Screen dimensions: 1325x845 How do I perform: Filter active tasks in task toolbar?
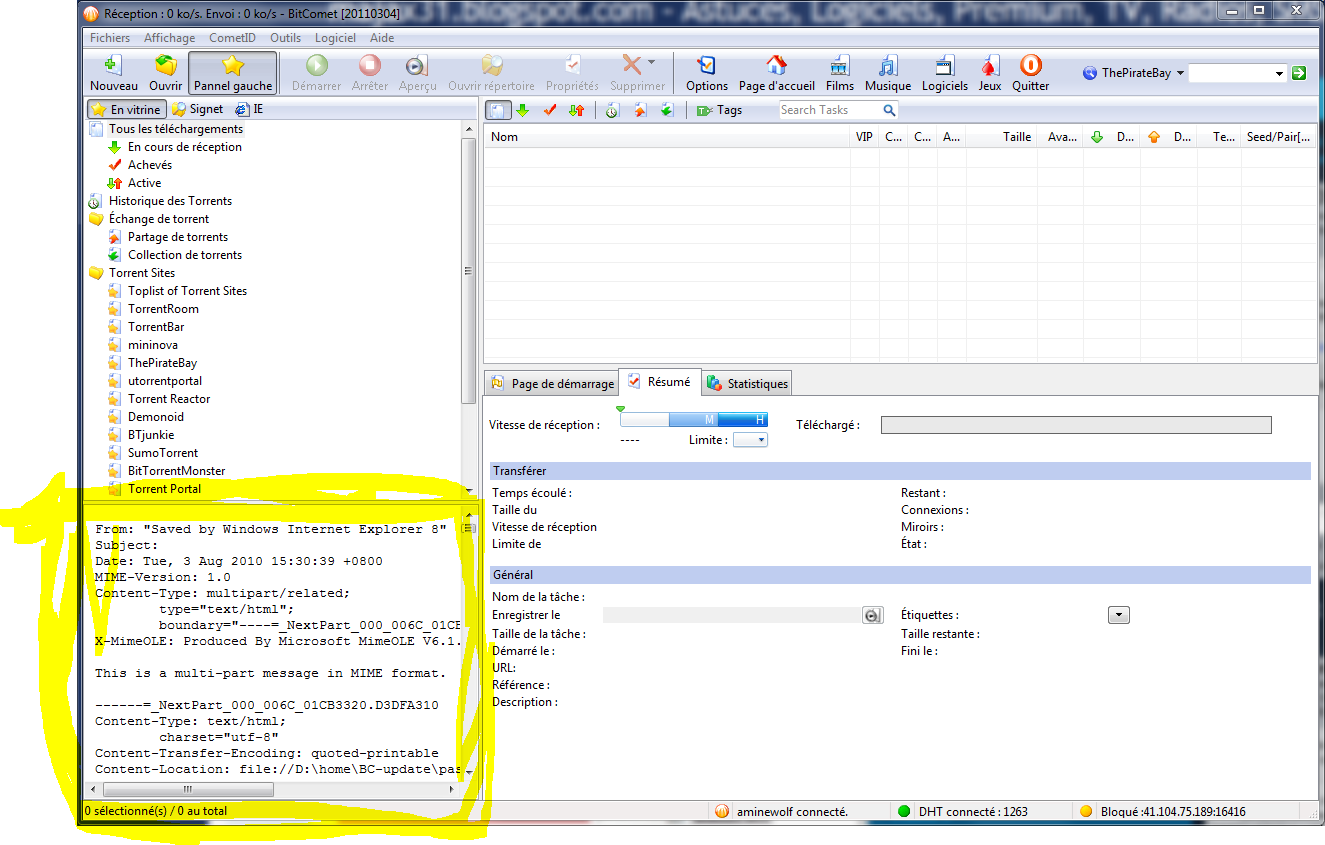tap(576, 110)
